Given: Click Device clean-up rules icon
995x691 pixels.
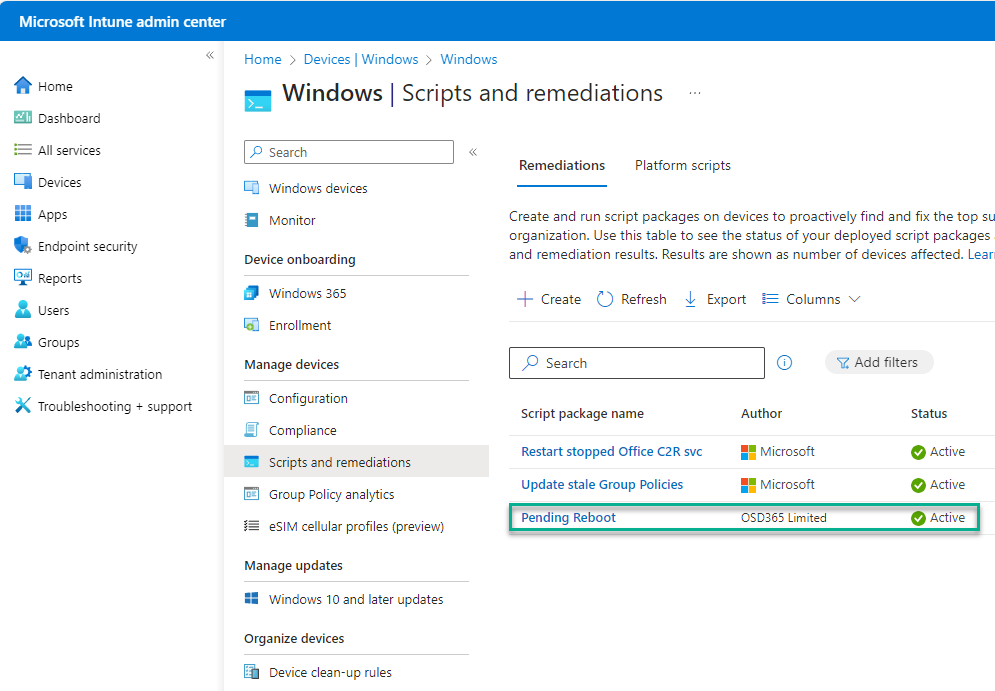Looking at the screenshot, I should (252, 671).
